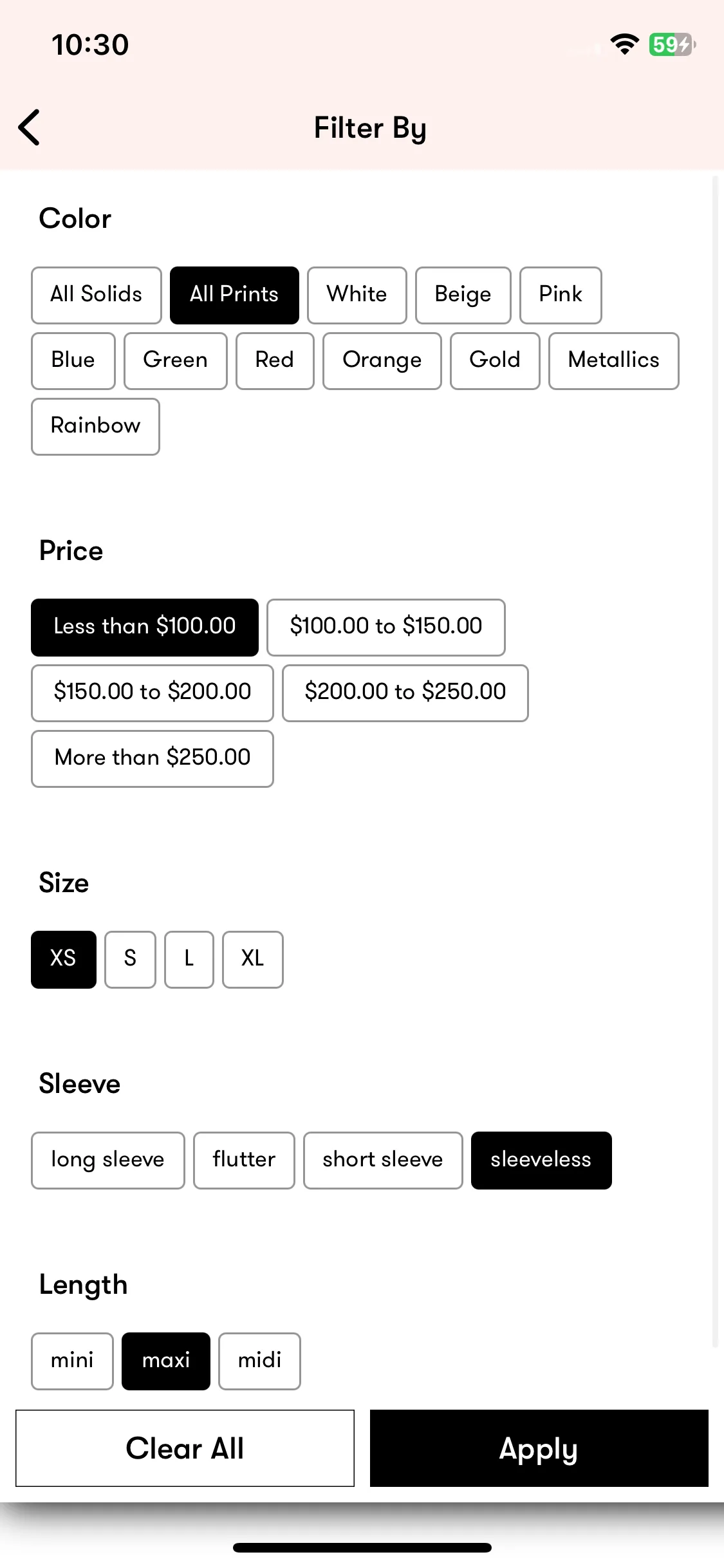The image size is (724, 1568).
Task: Select the flutter sleeve option
Action: click(244, 1160)
